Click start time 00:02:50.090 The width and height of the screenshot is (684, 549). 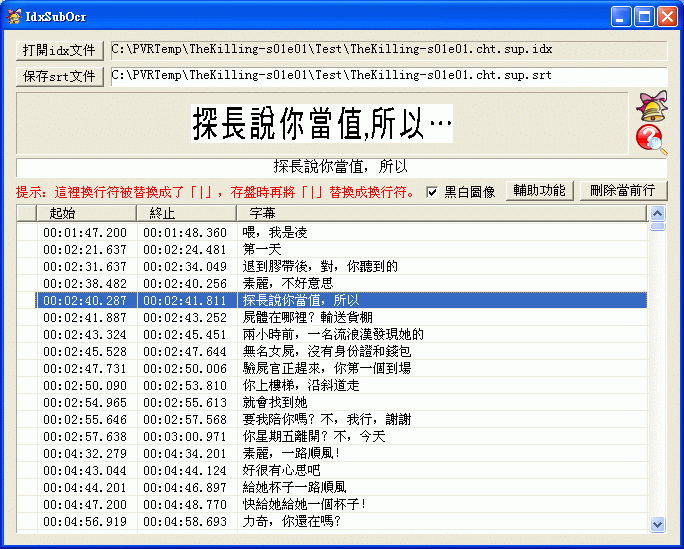[85, 386]
